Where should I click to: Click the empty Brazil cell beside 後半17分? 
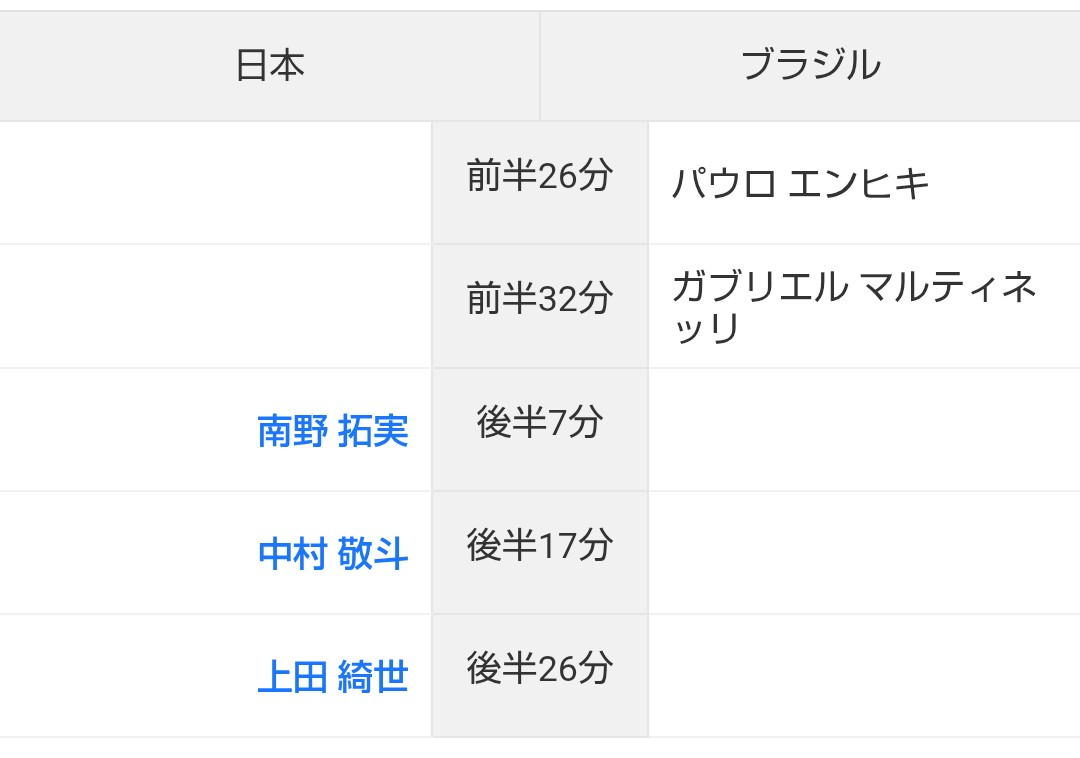coord(864,552)
